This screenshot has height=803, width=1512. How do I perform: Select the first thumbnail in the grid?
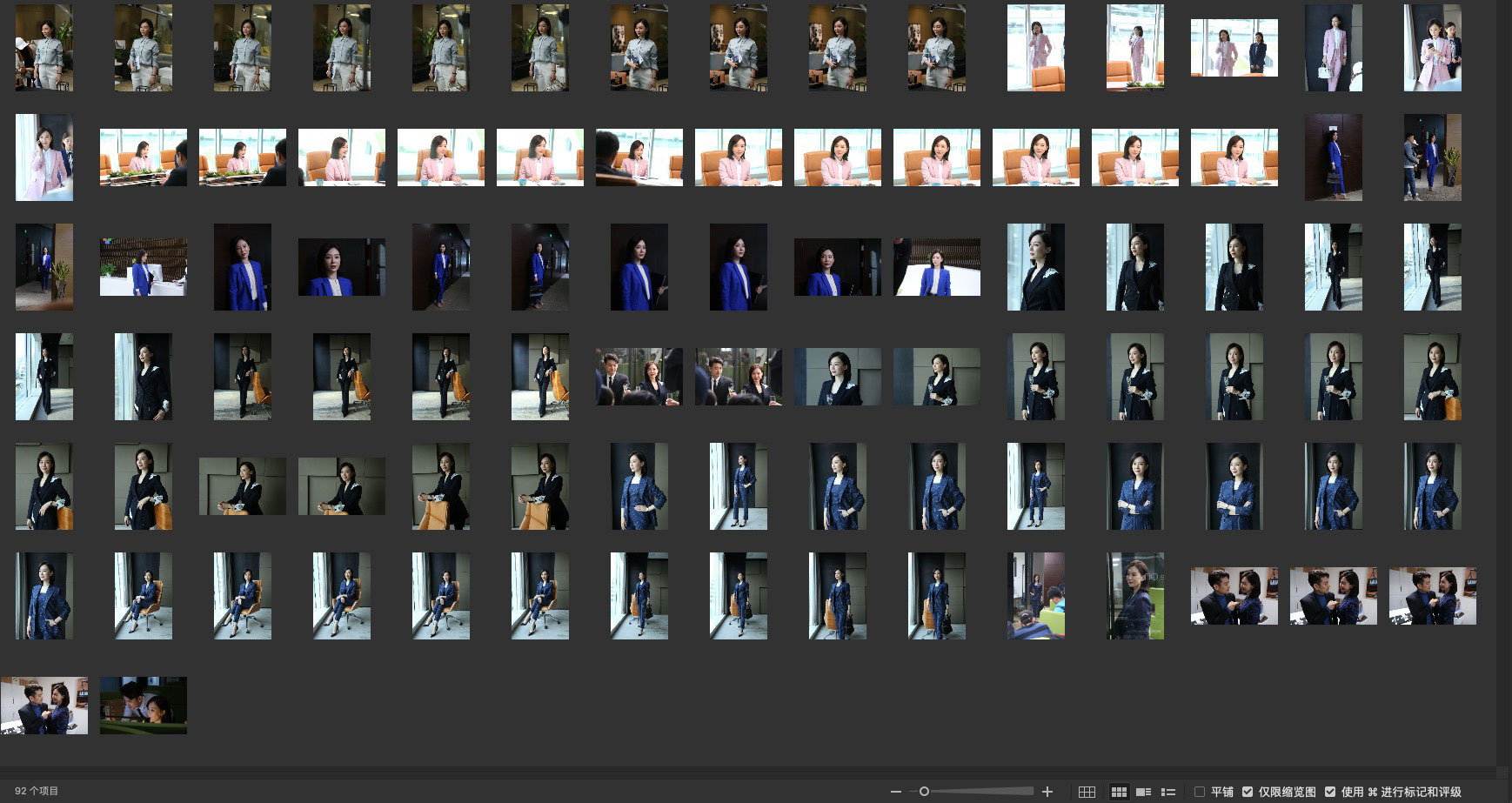tap(44, 48)
